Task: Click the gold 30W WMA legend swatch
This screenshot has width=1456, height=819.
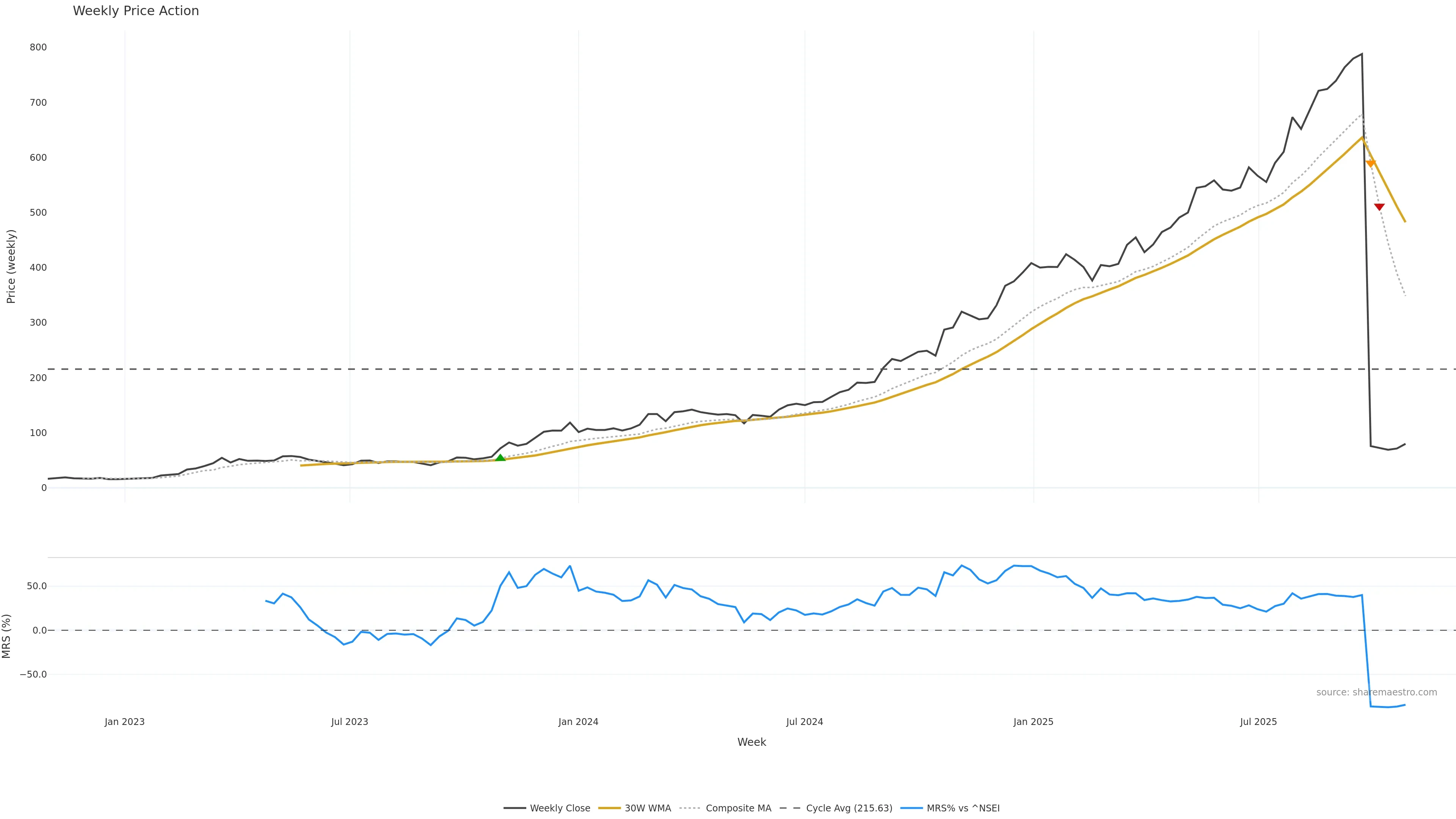Action: (609, 808)
